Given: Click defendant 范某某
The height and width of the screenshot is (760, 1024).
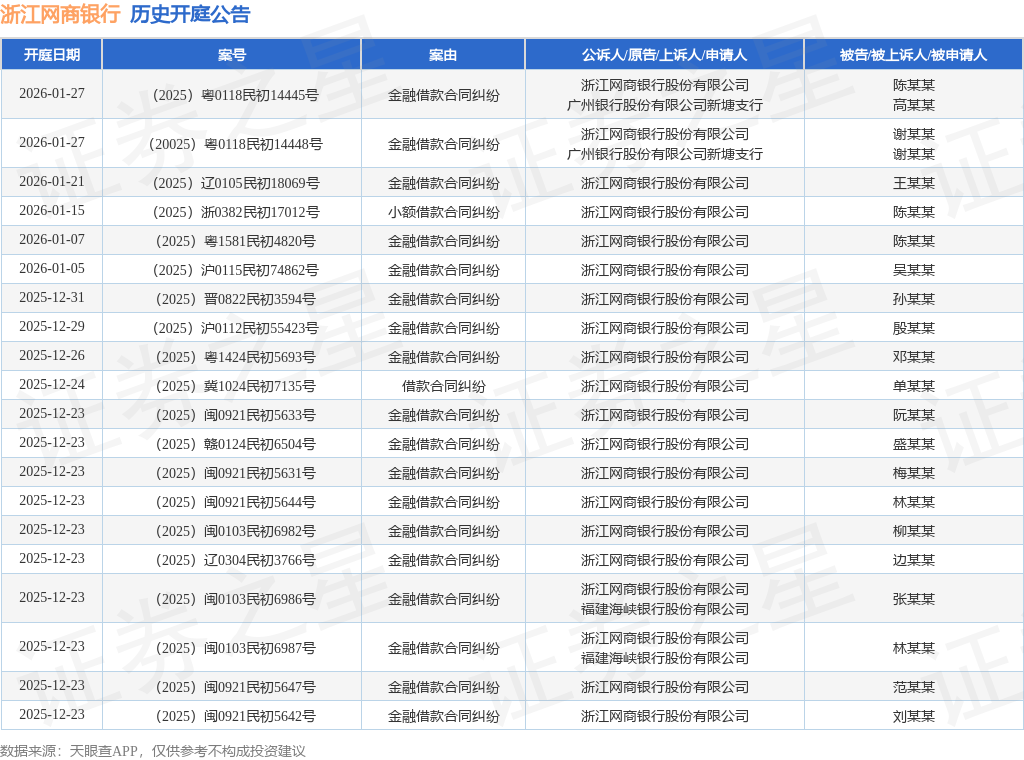Looking at the screenshot, I should coord(914,688).
